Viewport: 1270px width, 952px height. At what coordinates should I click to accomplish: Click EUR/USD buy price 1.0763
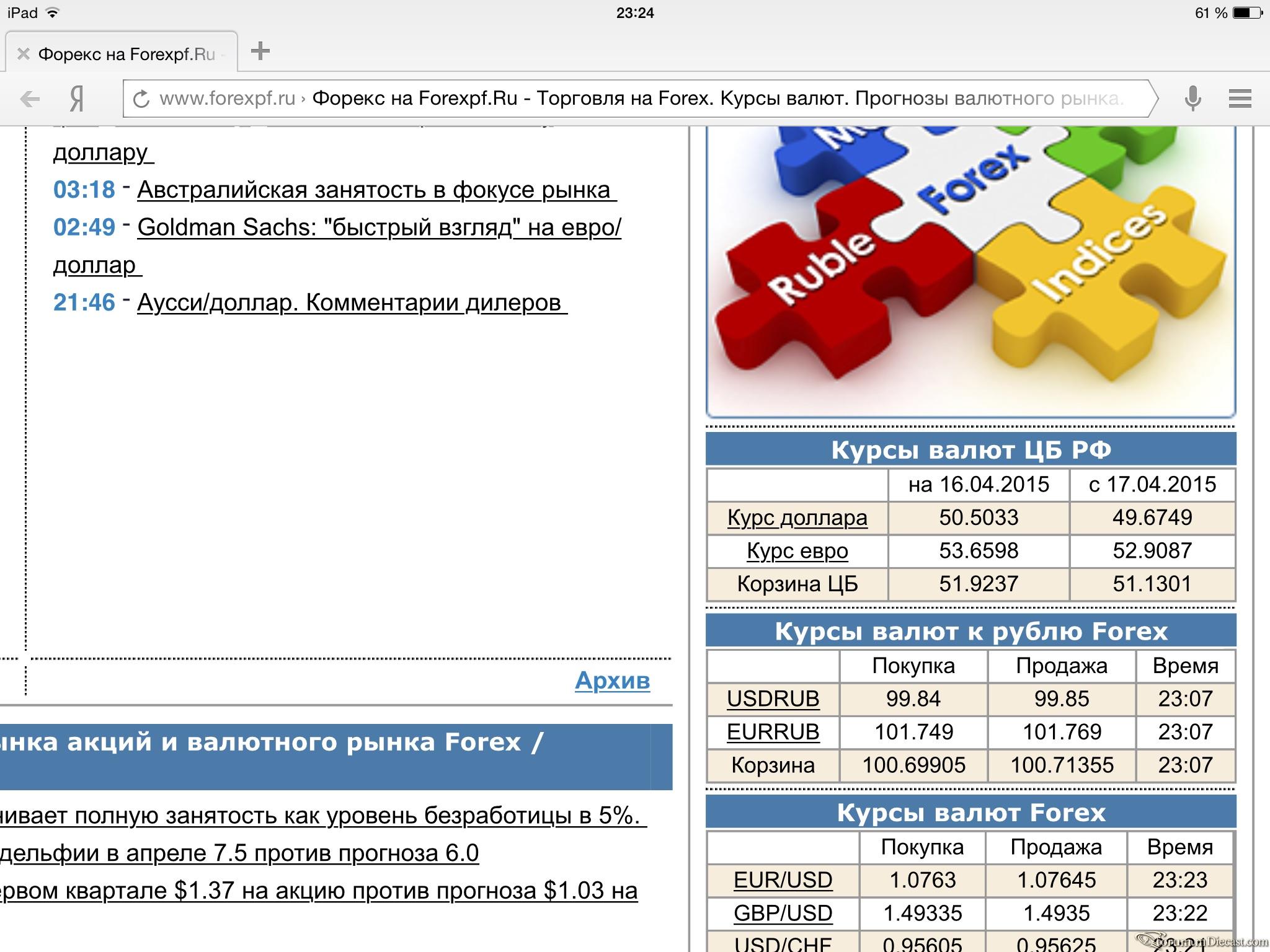point(923,880)
